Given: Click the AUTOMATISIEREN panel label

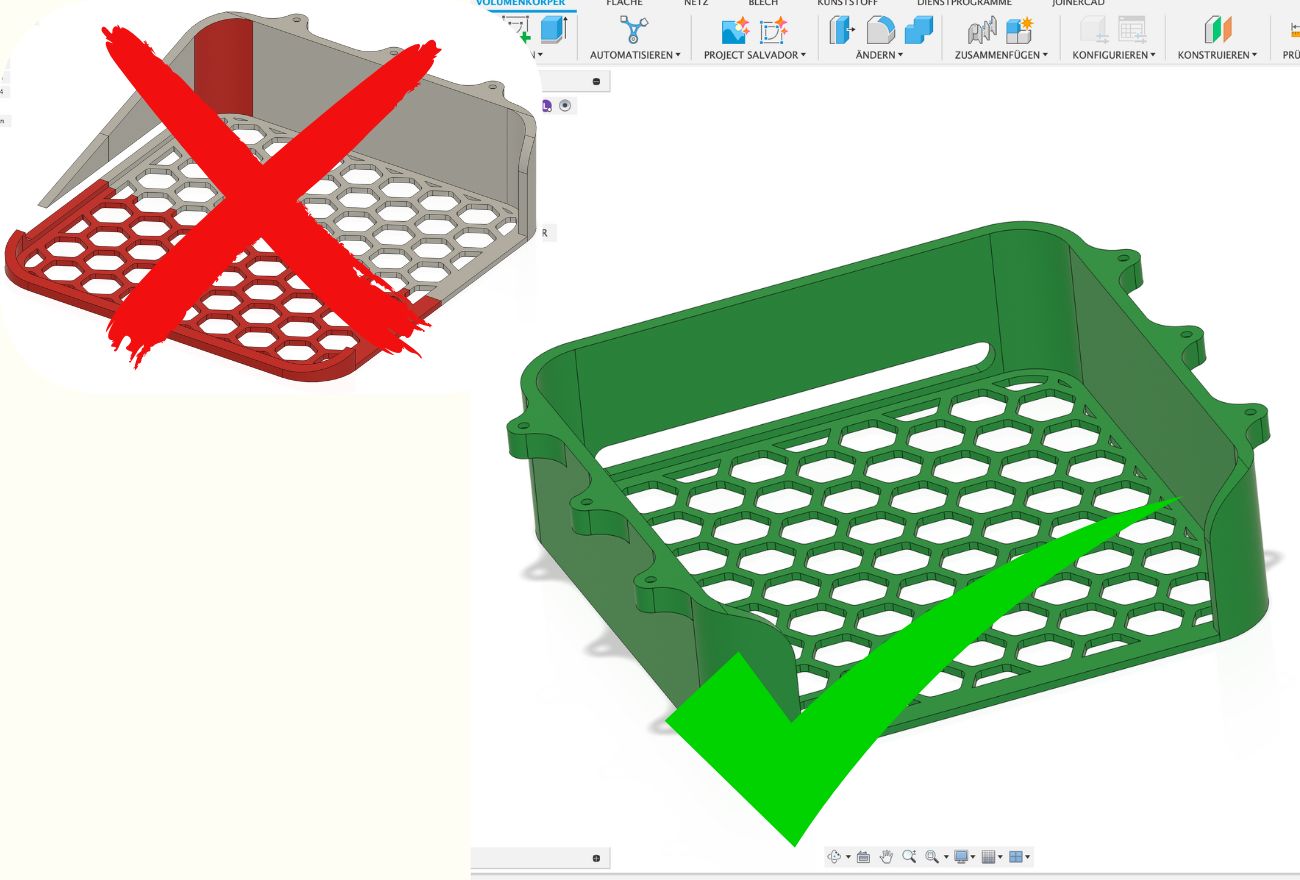Looking at the screenshot, I should 634,55.
